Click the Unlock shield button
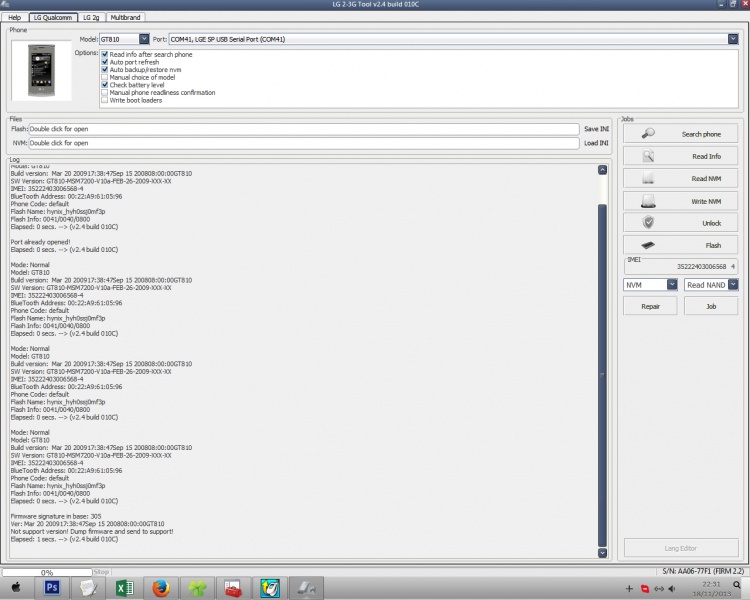Viewport: 750px width, 600px height. coord(680,223)
